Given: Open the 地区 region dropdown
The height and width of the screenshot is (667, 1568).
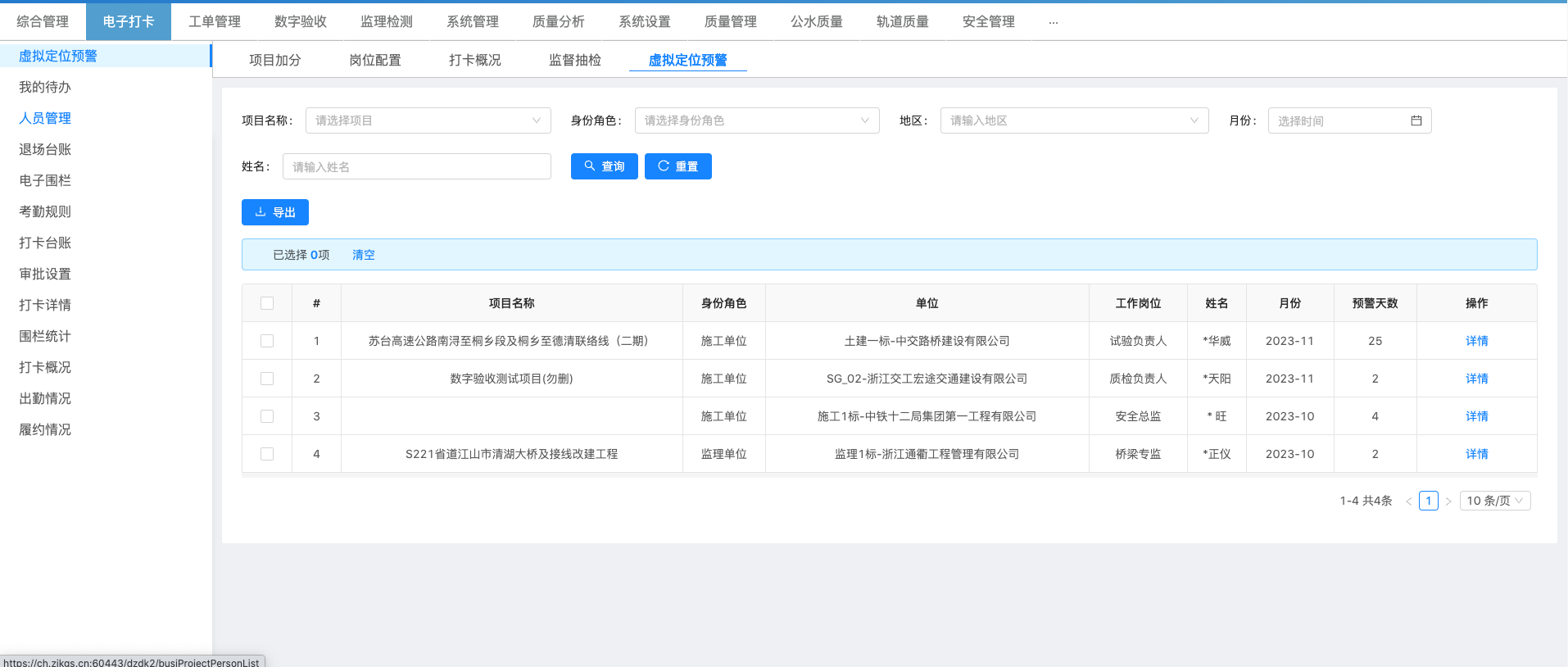Looking at the screenshot, I should click(x=1075, y=120).
